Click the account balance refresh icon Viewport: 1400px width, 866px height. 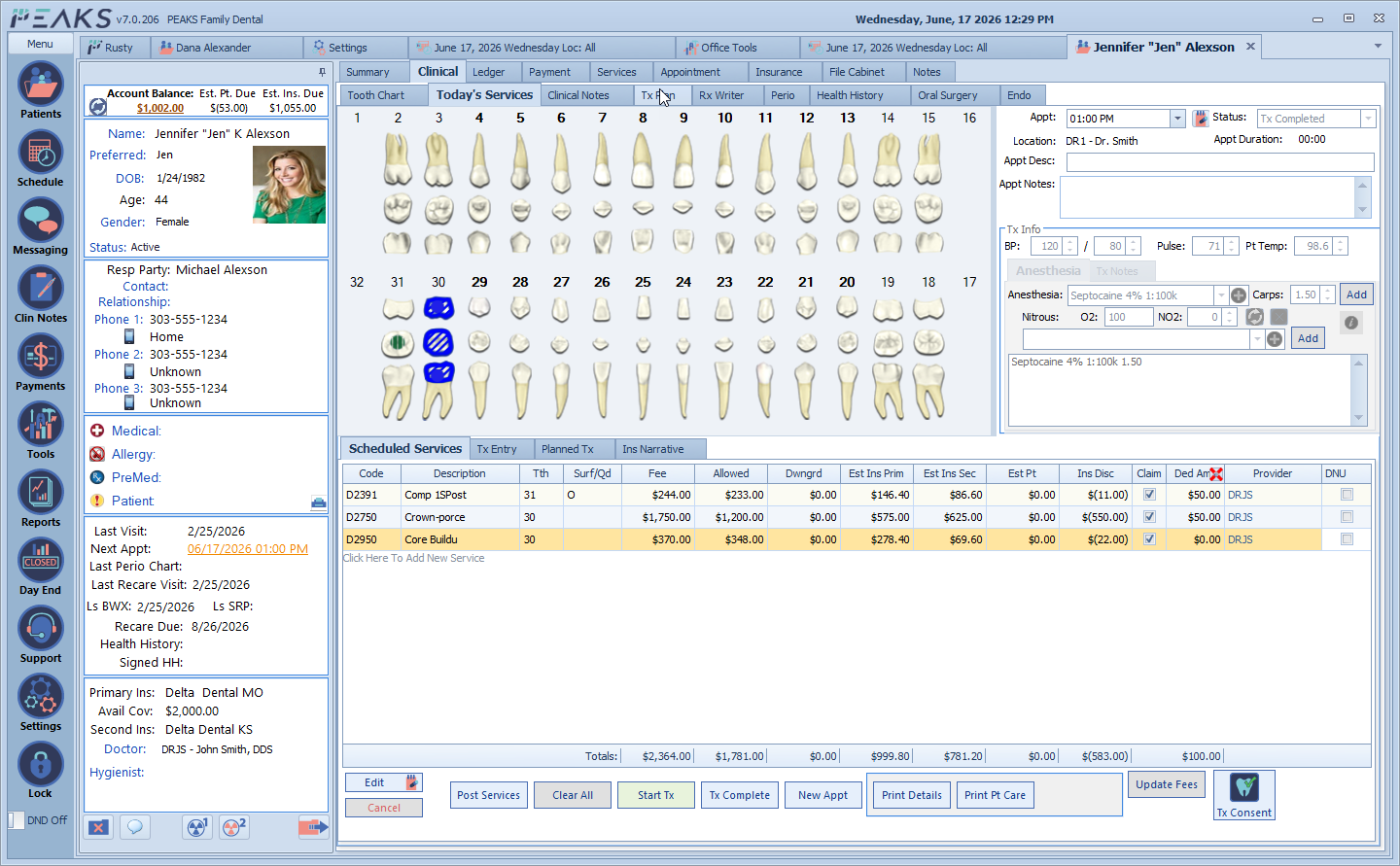97,107
